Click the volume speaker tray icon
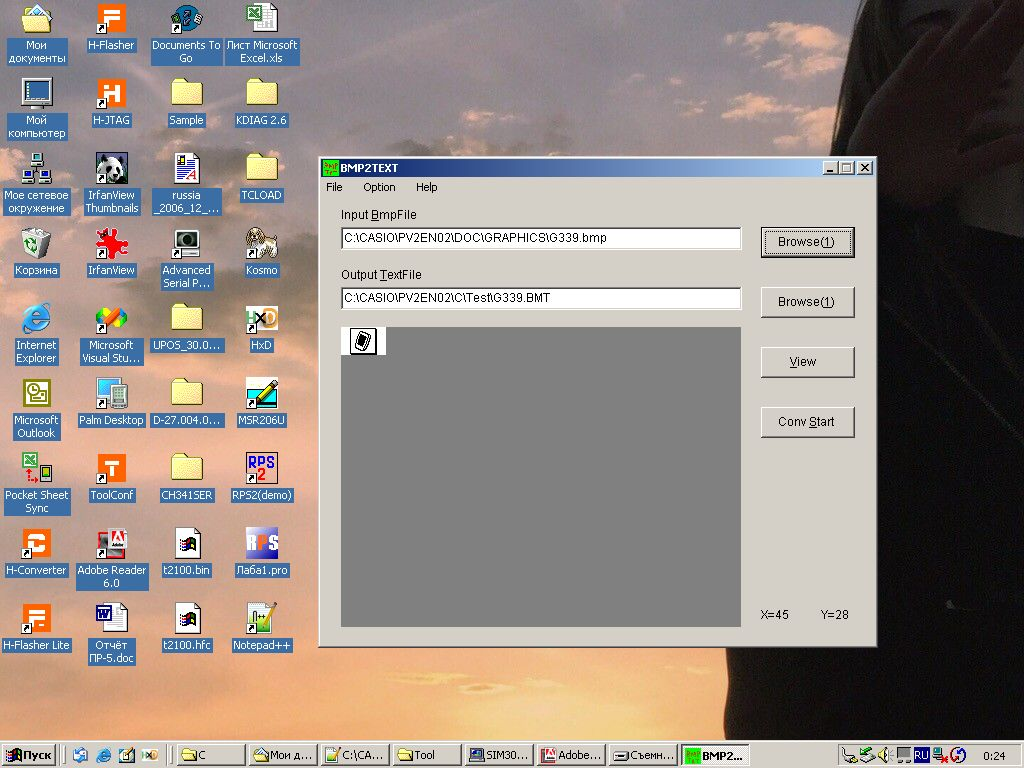Image resolution: width=1024 pixels, height=768 pixels. coord(884,756)
